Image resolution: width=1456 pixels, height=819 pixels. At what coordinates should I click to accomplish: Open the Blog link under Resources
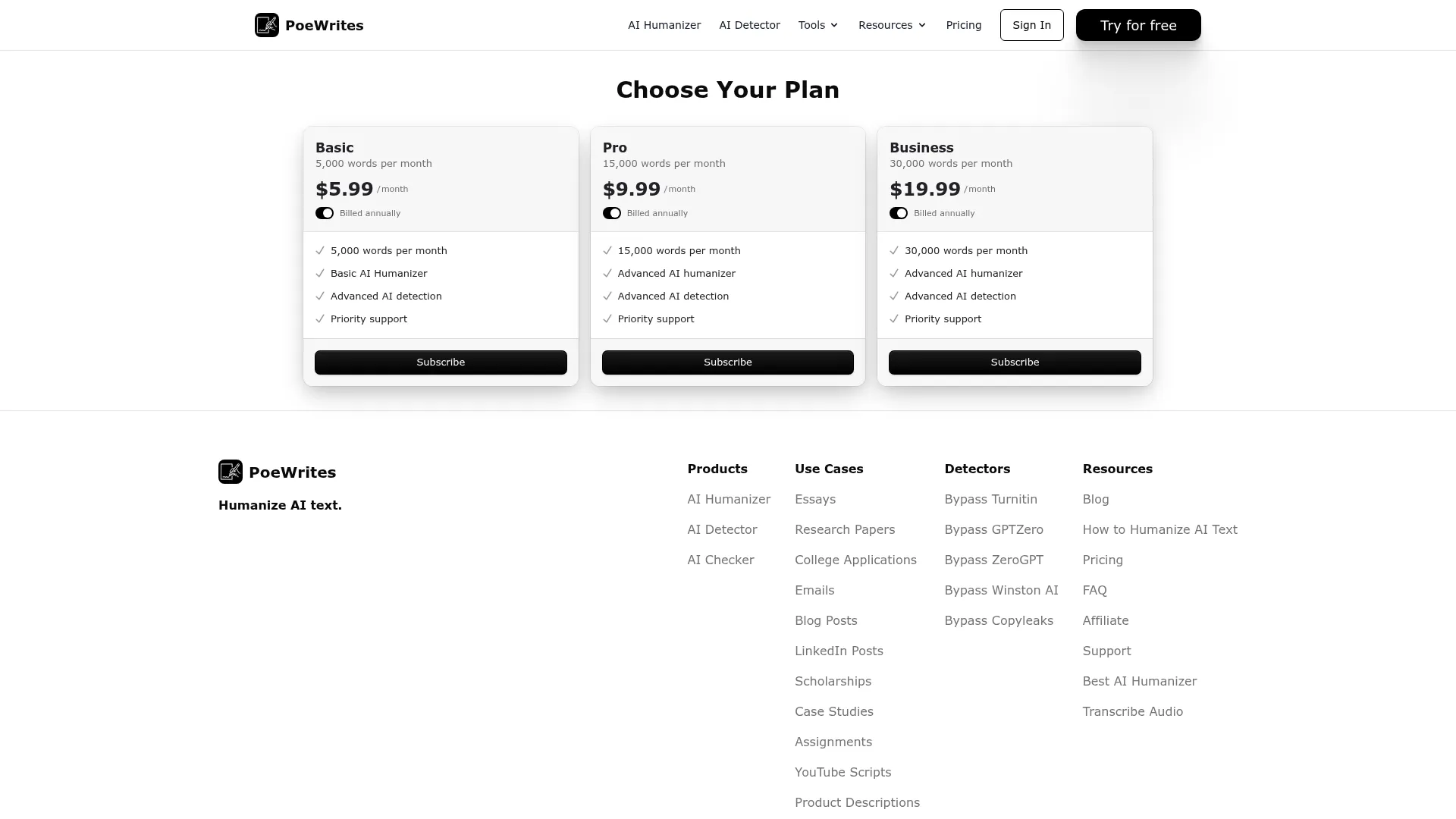coord(1096,499)
